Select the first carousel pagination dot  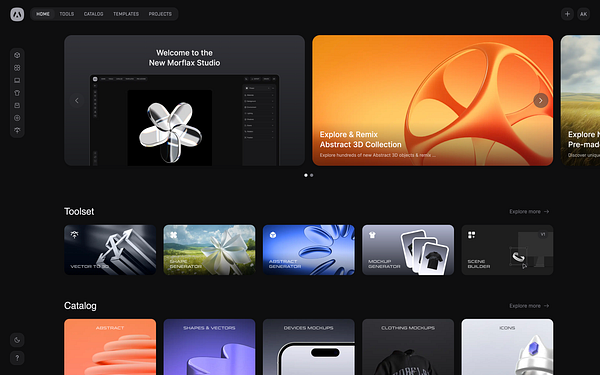(x=306, y=175)
